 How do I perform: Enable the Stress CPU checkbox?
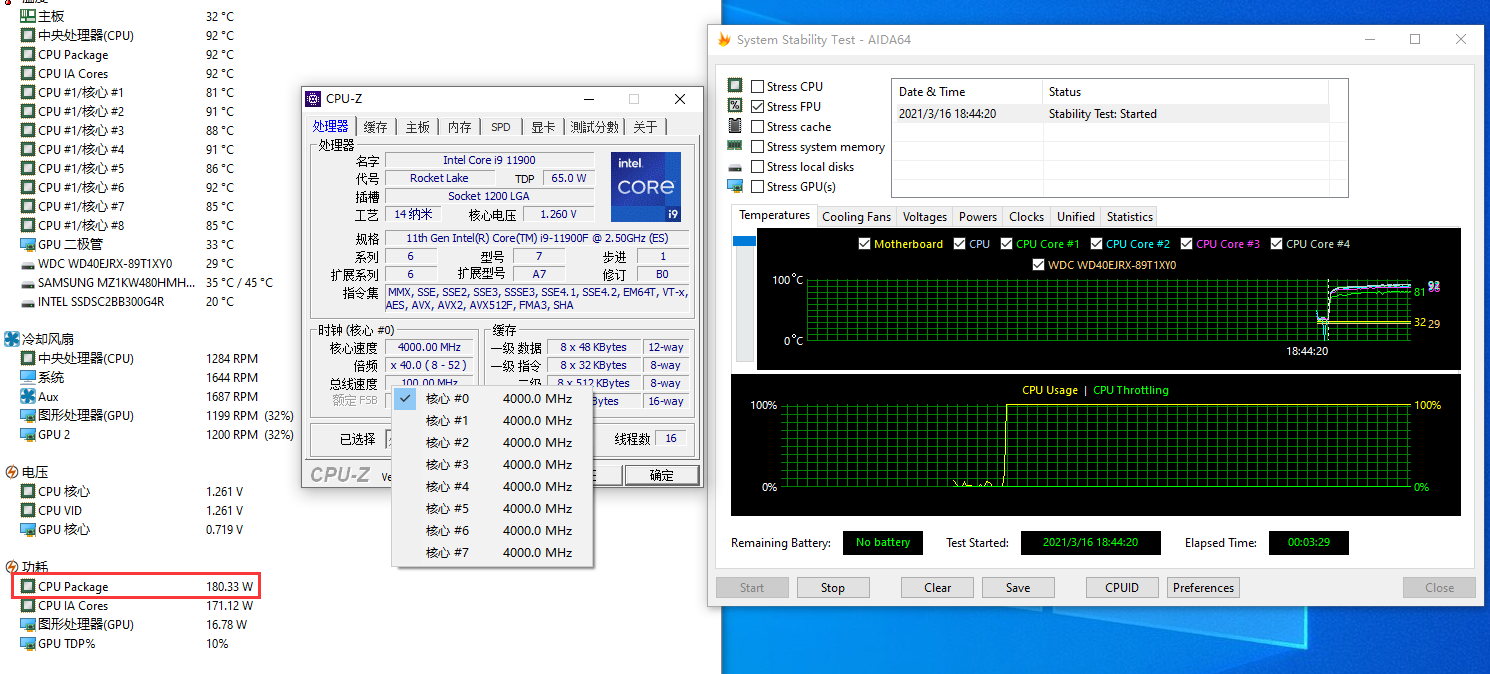coord(758,87)
